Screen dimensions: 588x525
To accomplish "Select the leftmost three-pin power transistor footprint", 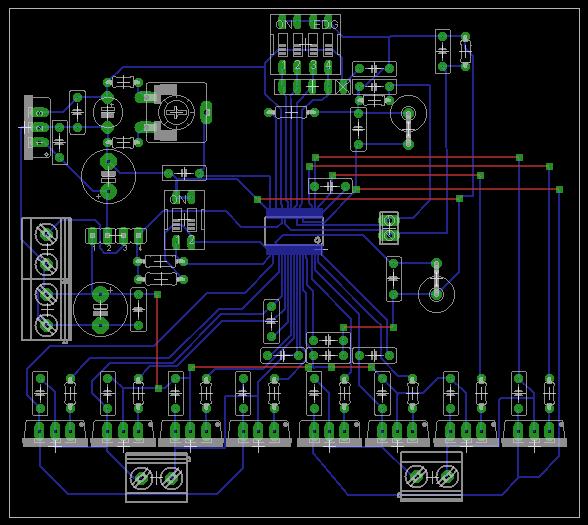I will tap(55, 433).
